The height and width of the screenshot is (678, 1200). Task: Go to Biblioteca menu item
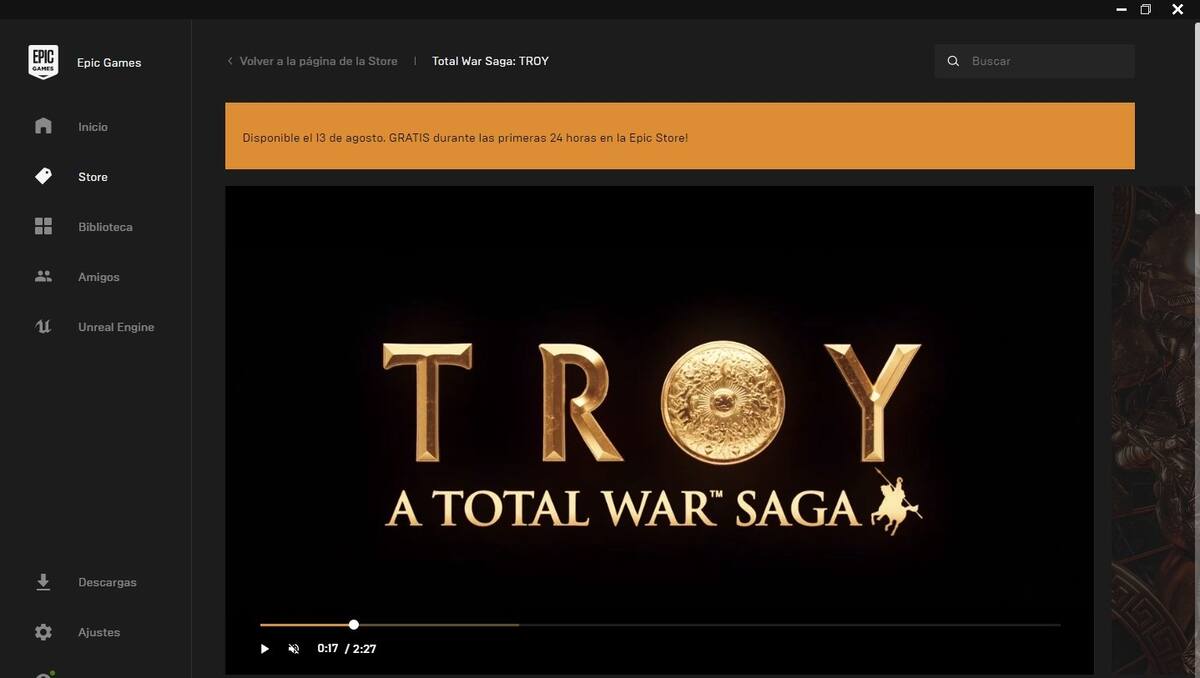105,227
